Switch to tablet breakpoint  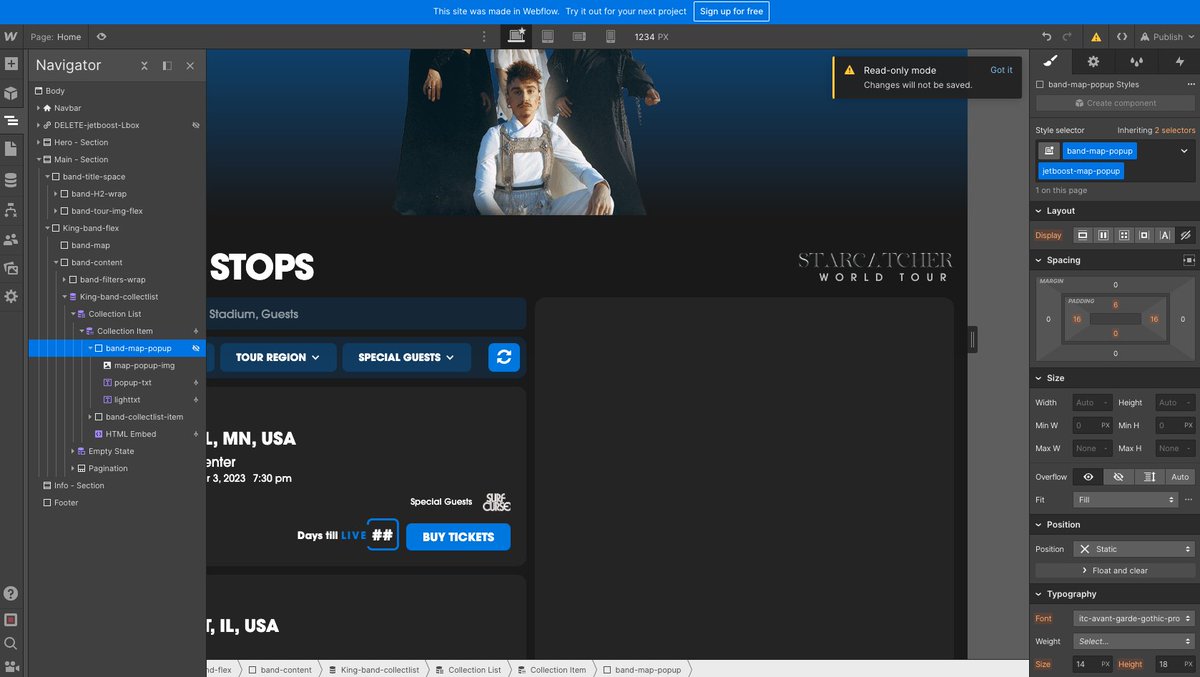pos(548,36)
